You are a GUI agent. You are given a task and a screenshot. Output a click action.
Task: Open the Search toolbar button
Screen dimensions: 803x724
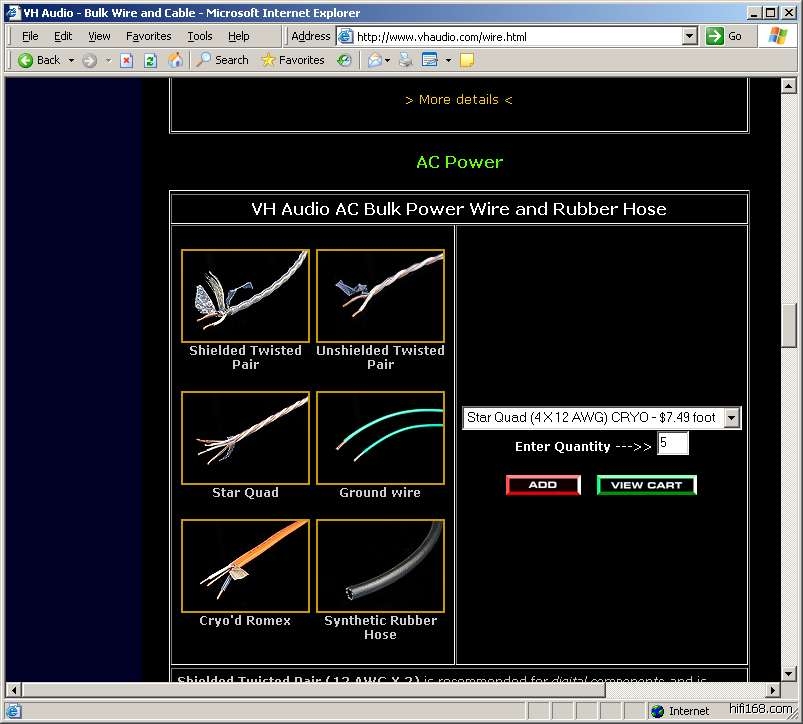click(x=222, y=60)
